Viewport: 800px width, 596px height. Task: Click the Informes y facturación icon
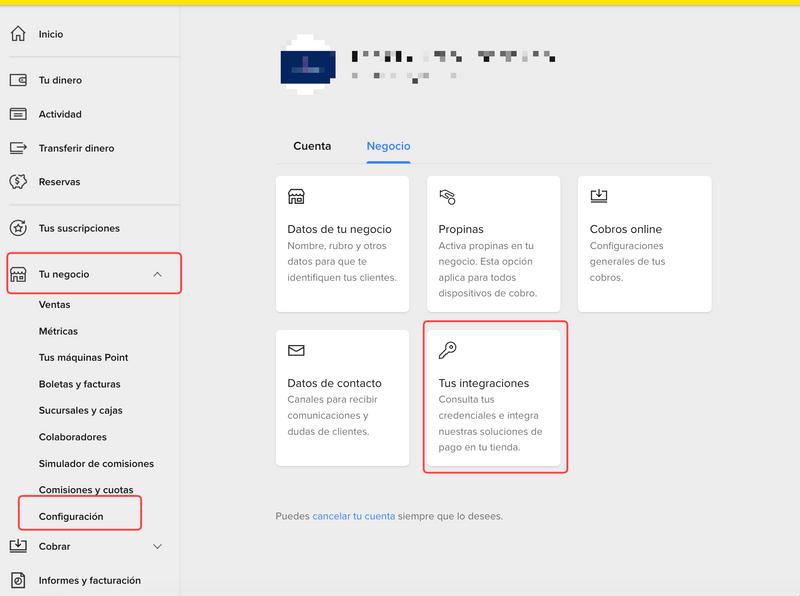pyautogui.click(x=17, y=580)
